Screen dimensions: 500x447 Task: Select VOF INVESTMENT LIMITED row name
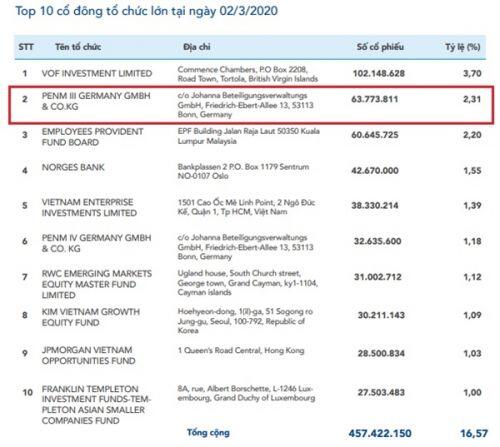[97, 73]
